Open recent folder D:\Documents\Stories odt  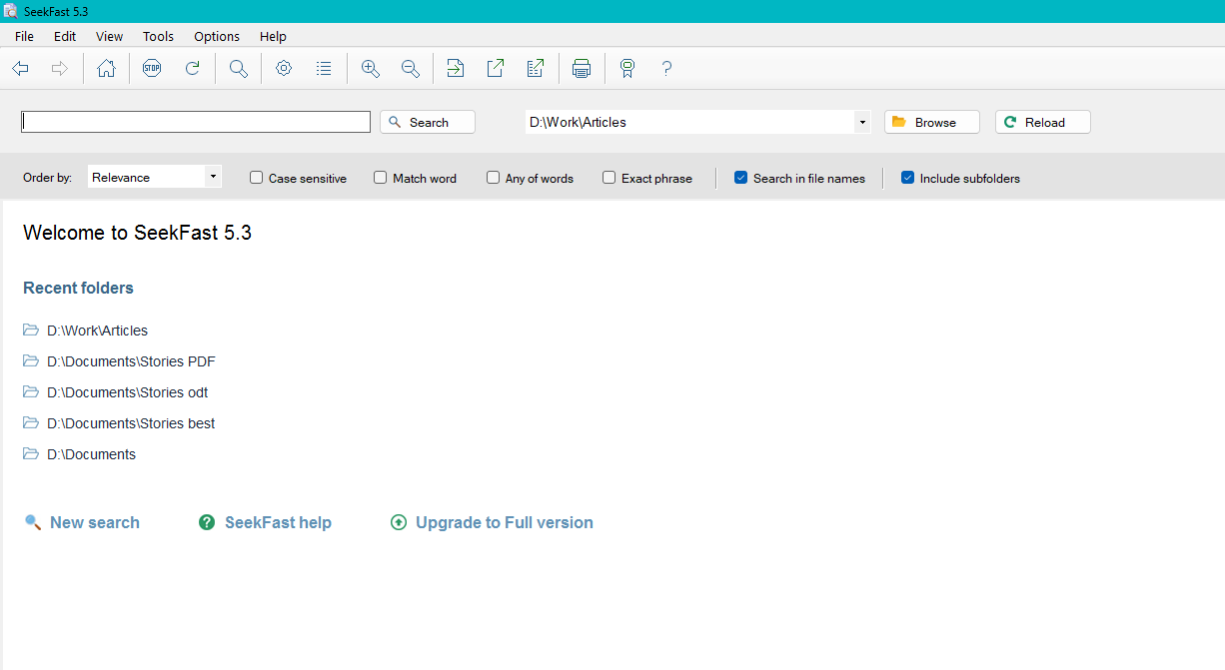point(127,392)
